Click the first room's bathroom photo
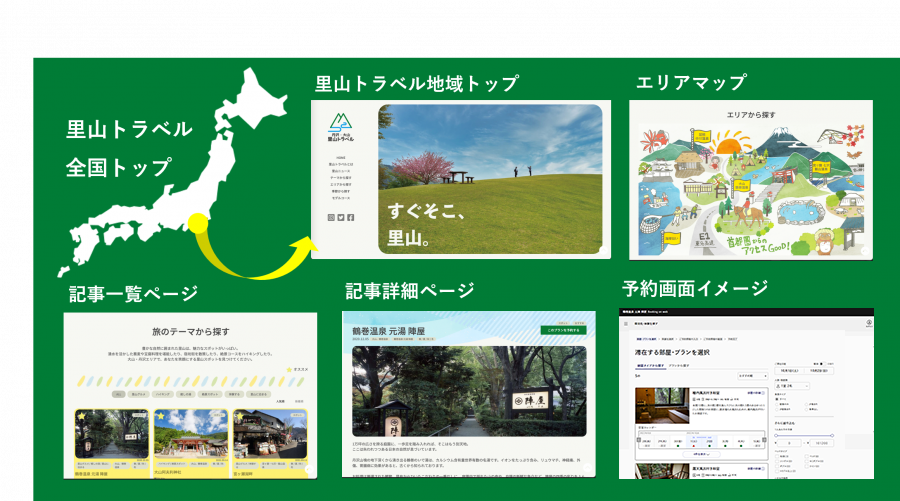Viewport: 900px width, 501px height. pos(662,406)
